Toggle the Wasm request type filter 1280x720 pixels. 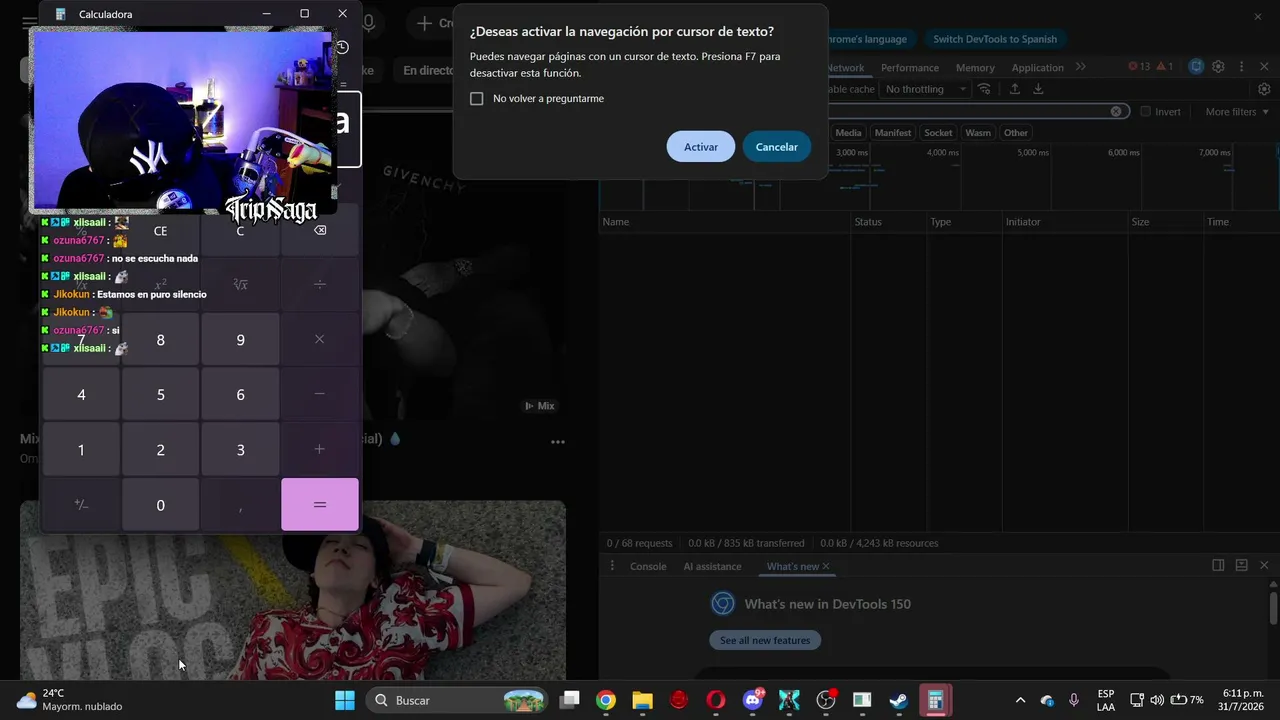tap(978, 133)
